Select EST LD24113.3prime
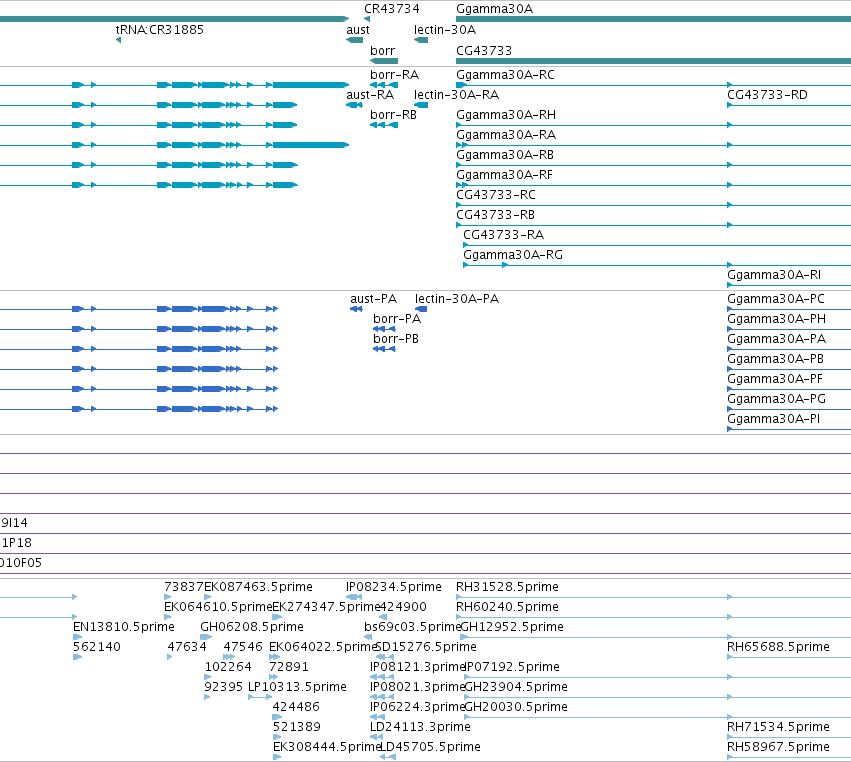 coord(420,727)
